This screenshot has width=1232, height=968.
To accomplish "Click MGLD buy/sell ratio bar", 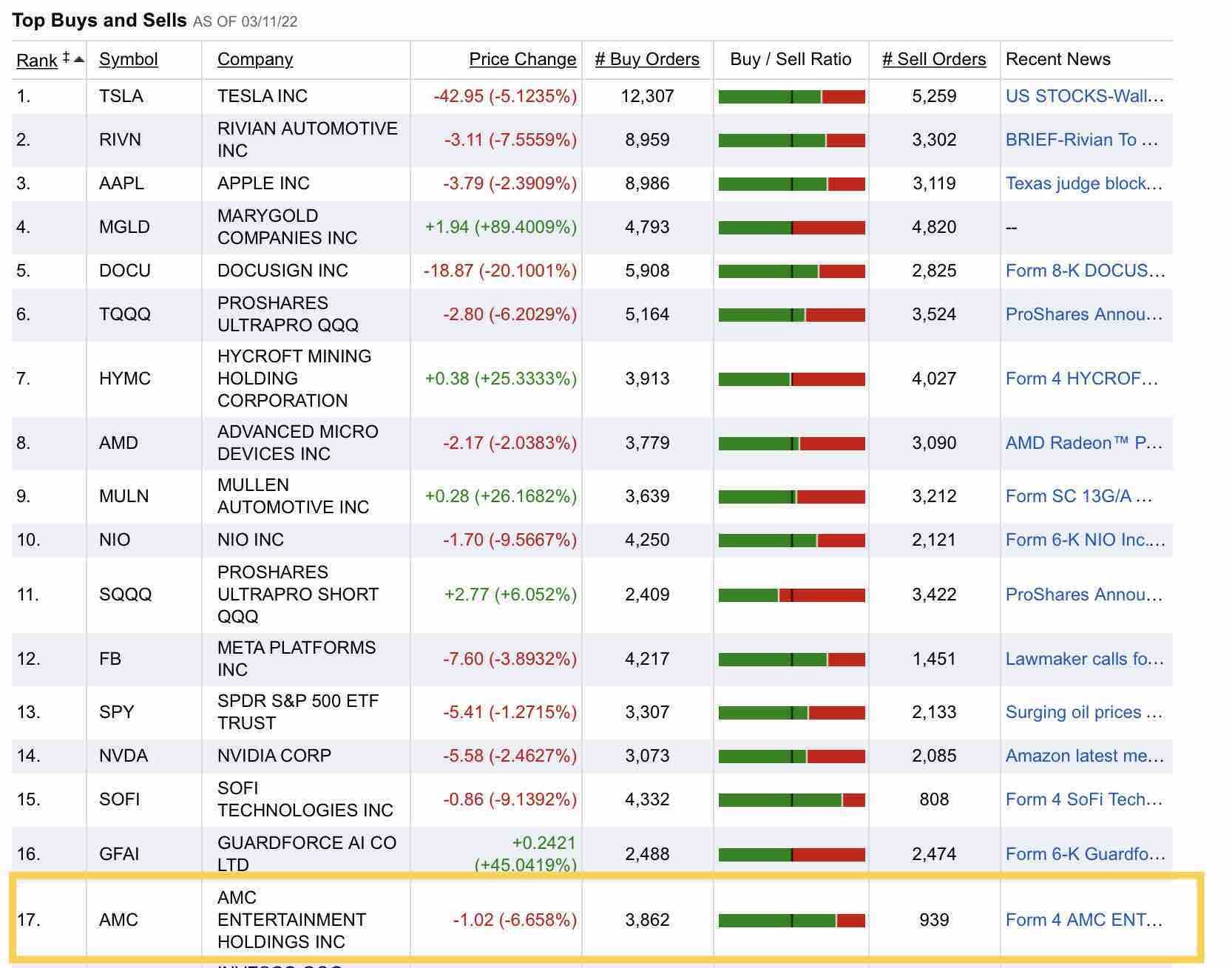I will pyautogui.click(x=791, y=228).
